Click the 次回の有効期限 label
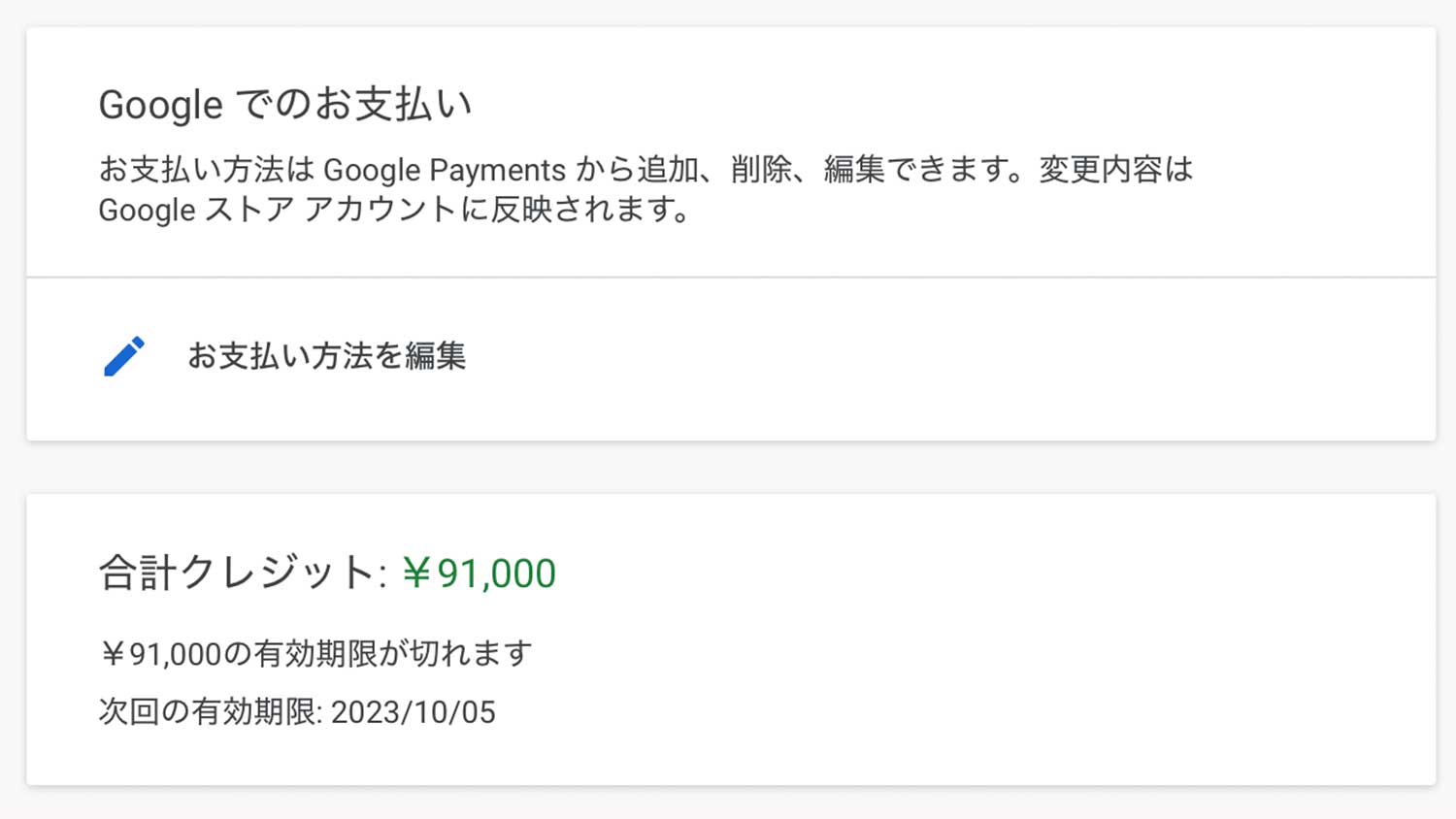The image size is (1456, 819). (x=208, y=712)
